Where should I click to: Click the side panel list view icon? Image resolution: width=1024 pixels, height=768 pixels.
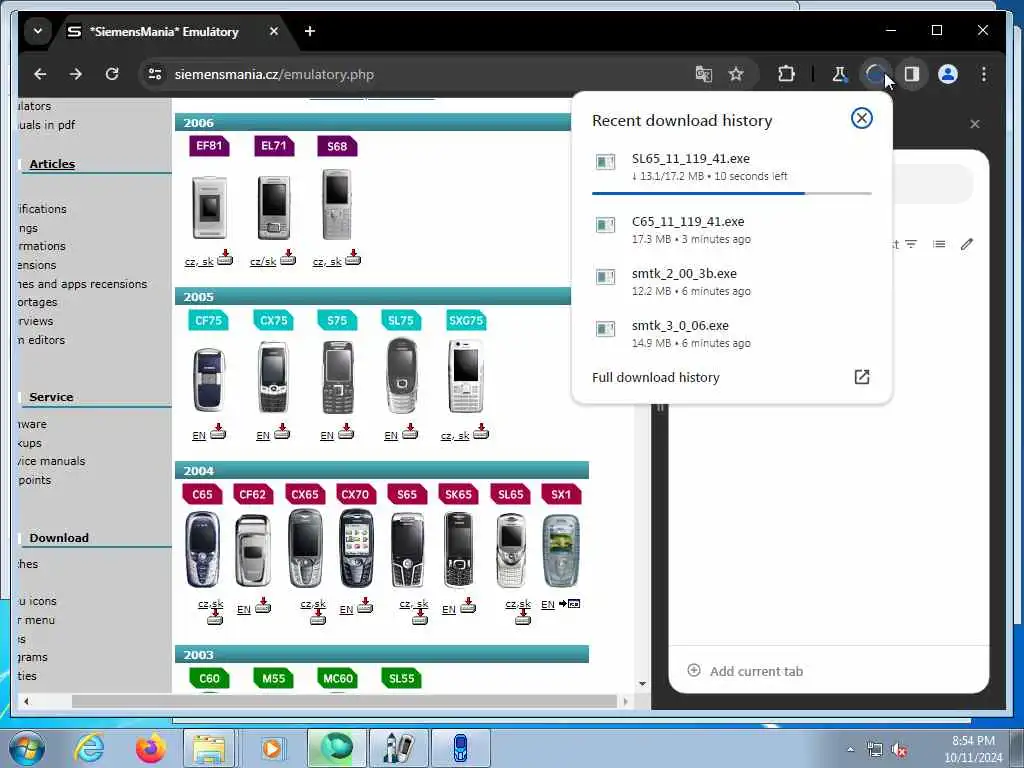point(939,244)
